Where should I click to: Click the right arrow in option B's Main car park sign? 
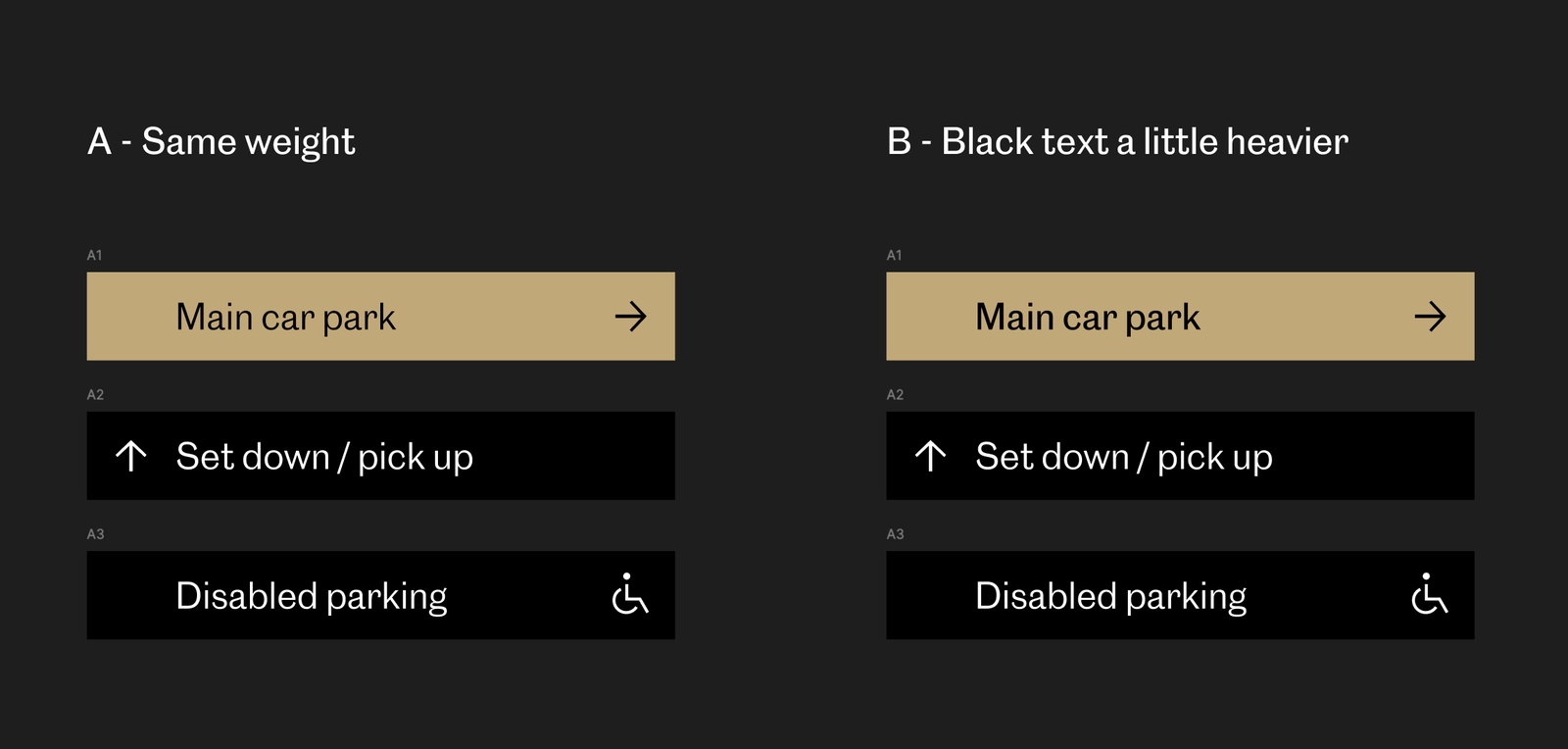point(1431,316)
